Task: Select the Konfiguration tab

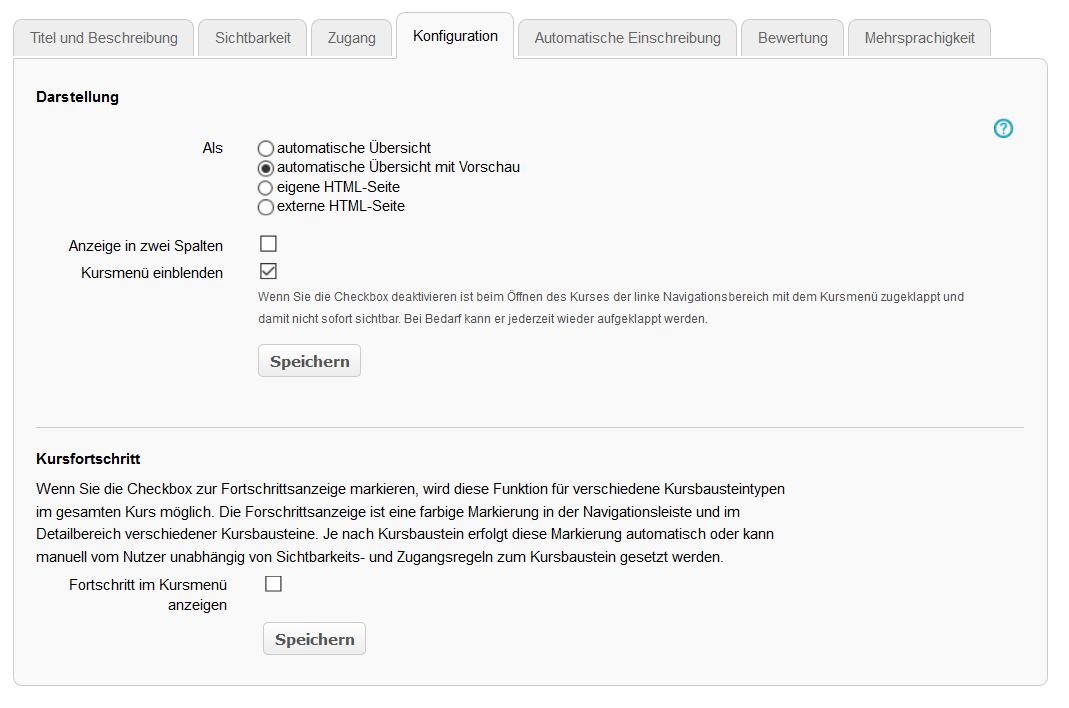Action: (x=455, y=35)
